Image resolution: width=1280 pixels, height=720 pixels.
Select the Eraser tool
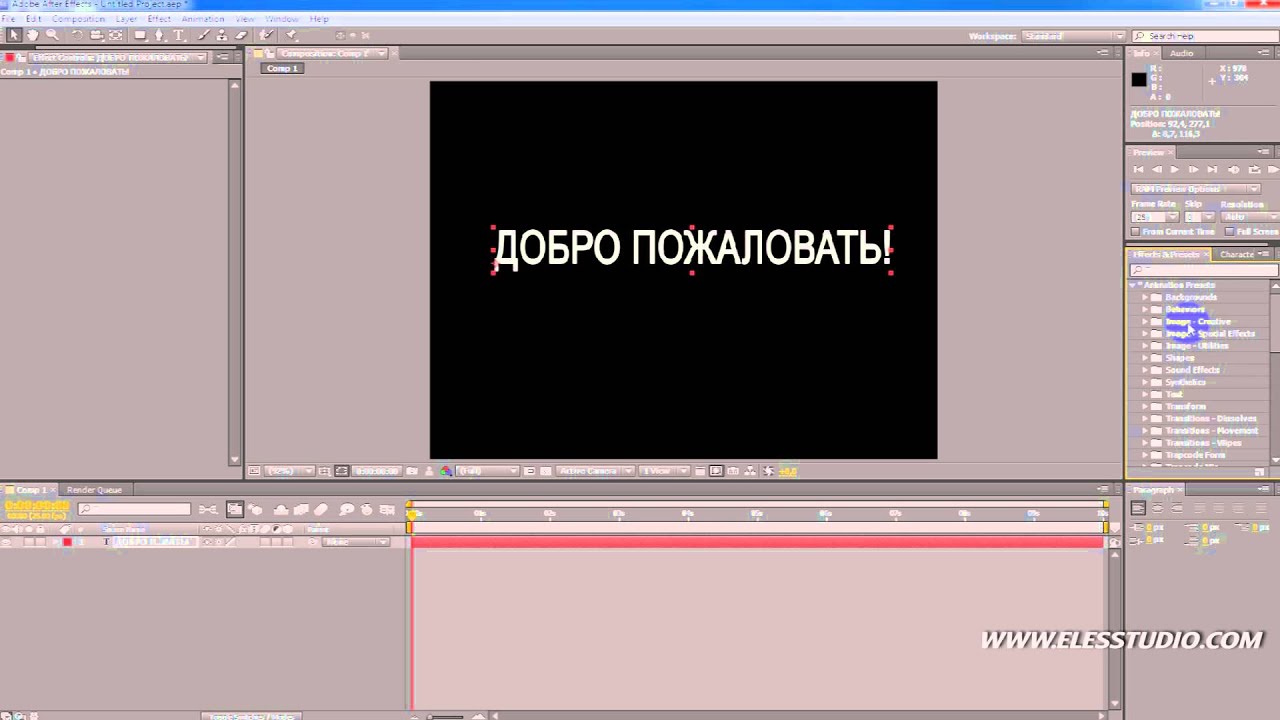point(241,35)
